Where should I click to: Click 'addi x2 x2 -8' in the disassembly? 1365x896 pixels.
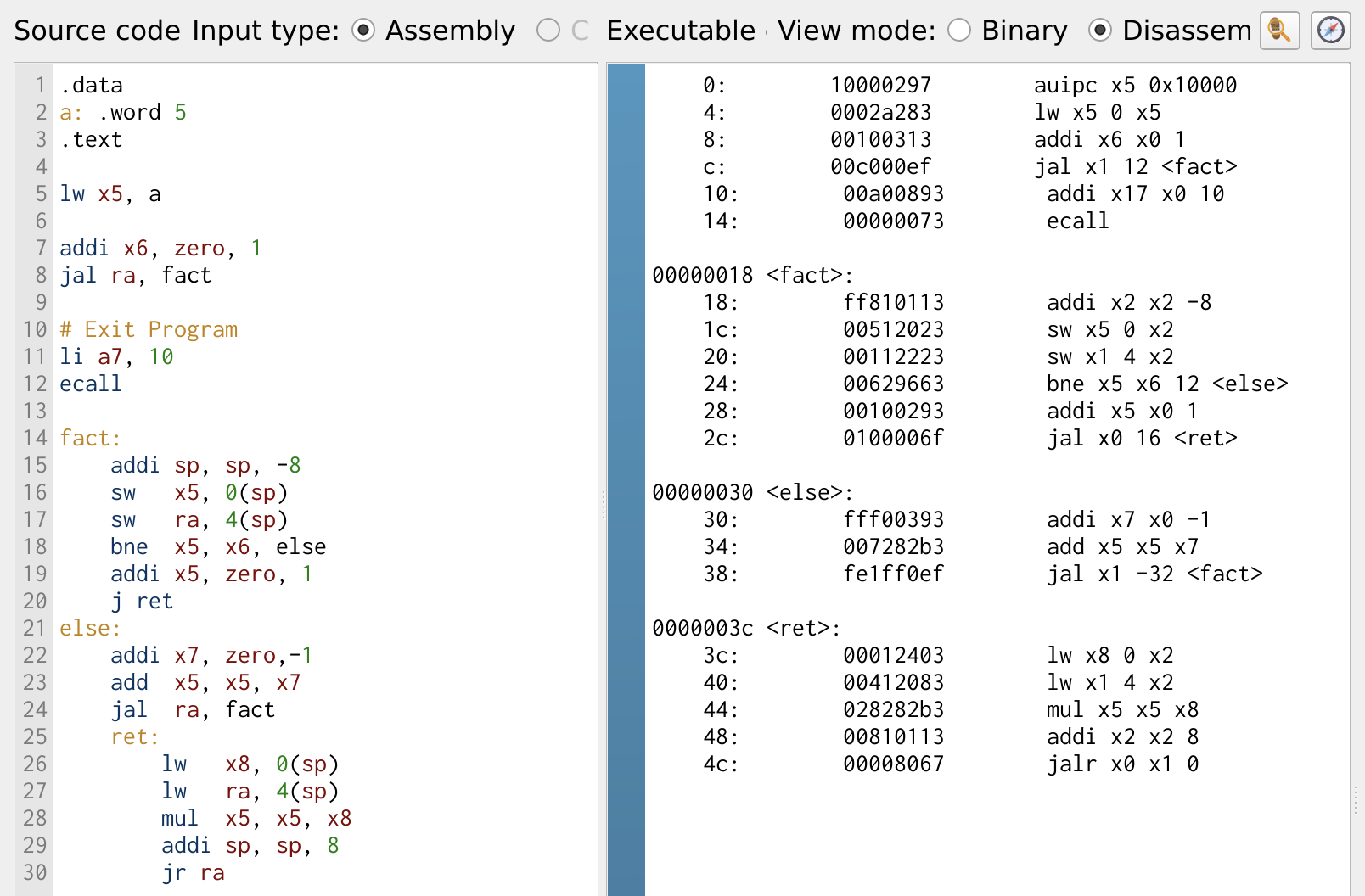(1130, 302)
